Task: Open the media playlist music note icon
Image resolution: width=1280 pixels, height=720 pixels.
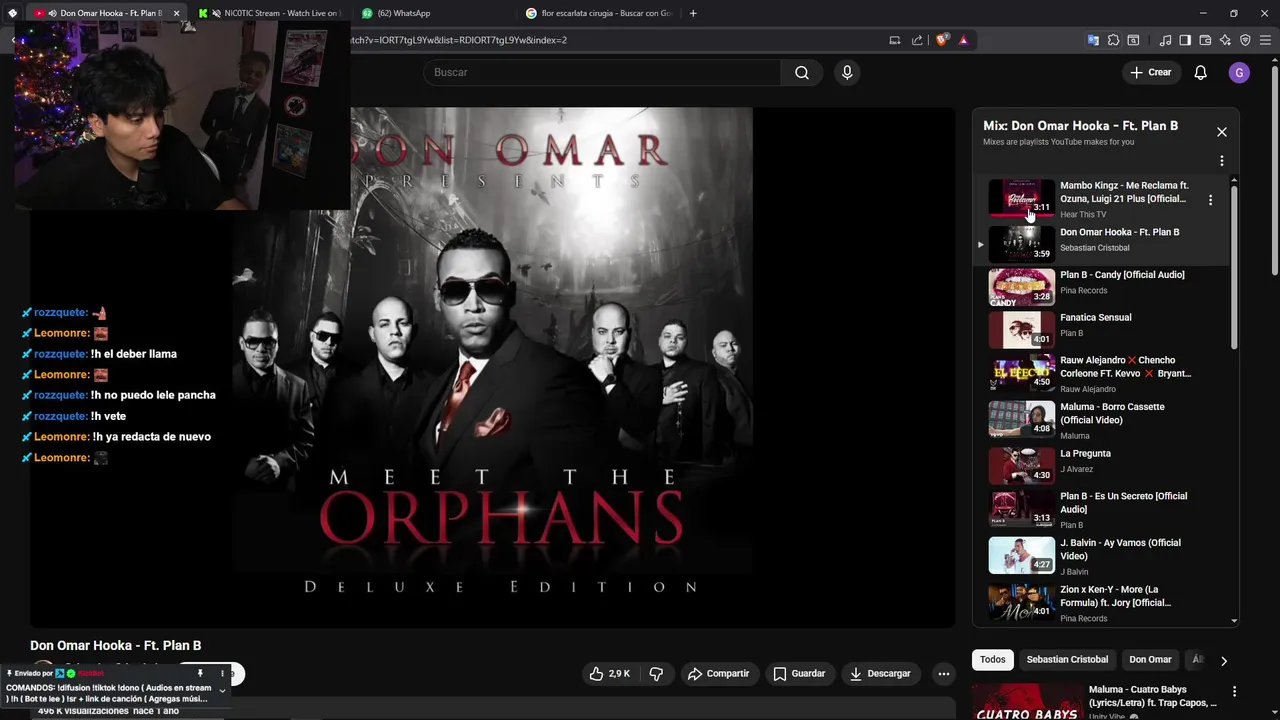Action: (1166, 40)
